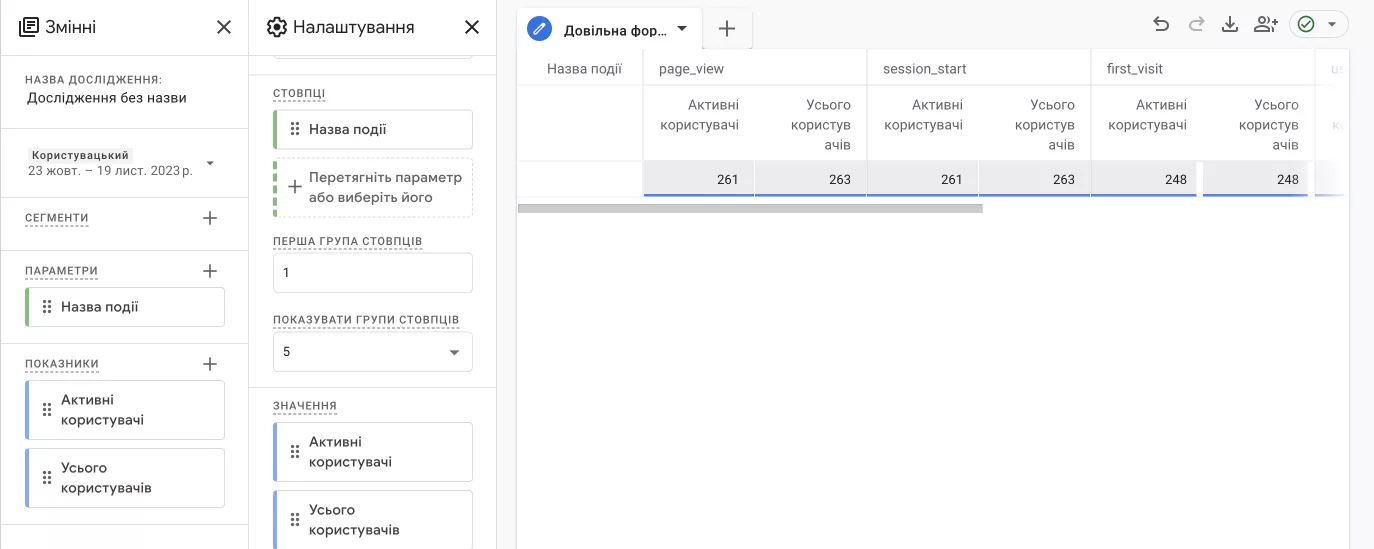Grab drag handle of Усього користувачів in Показники
The image size is (1374, 549).
(46, 478)
